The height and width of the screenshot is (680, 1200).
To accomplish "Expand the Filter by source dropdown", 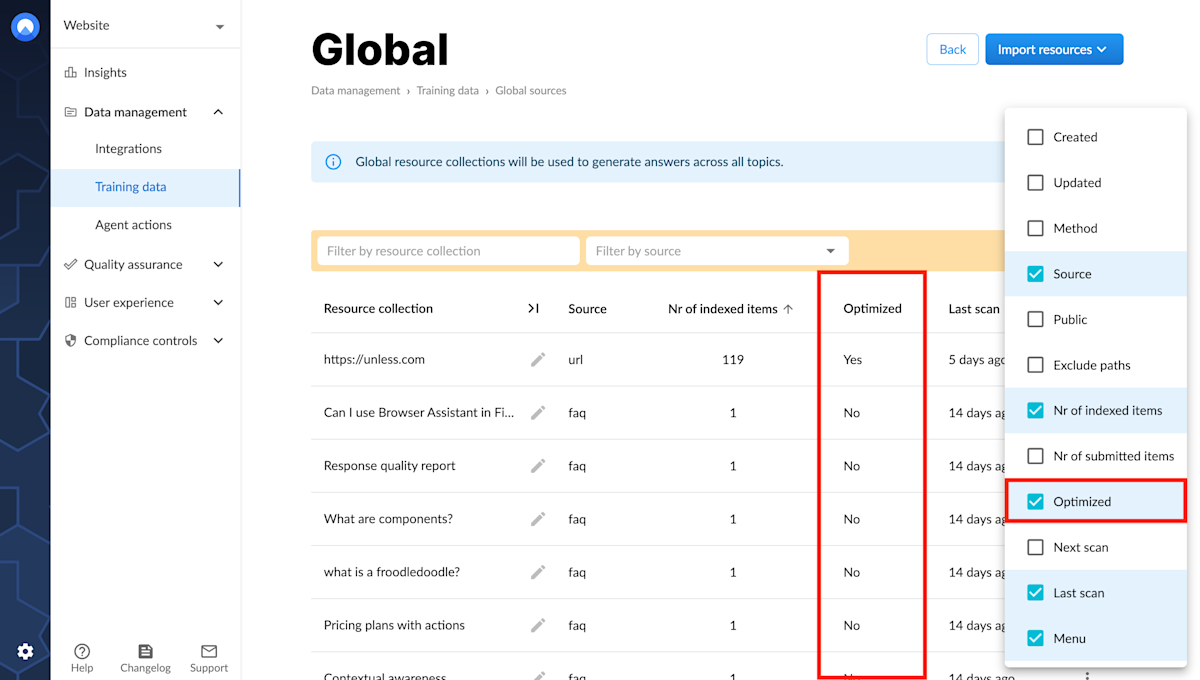I will coord(829,250).
